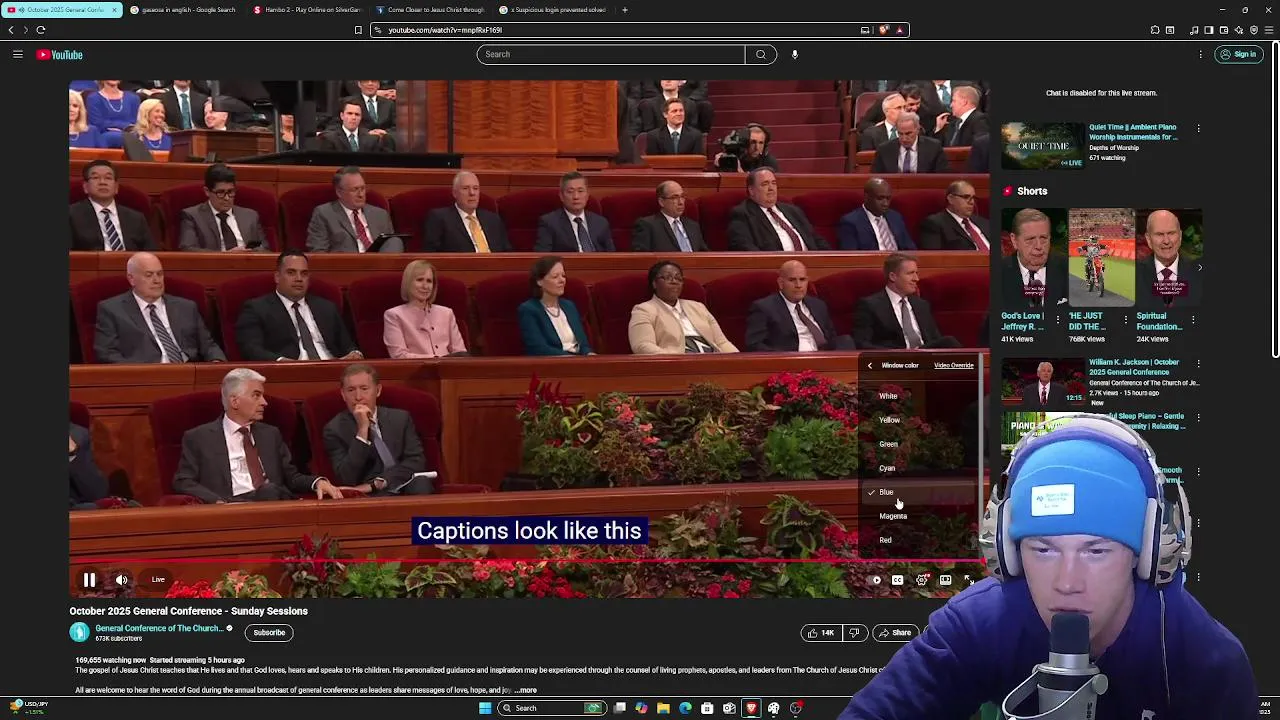Toggle the autoplay switch in the player

876,580
